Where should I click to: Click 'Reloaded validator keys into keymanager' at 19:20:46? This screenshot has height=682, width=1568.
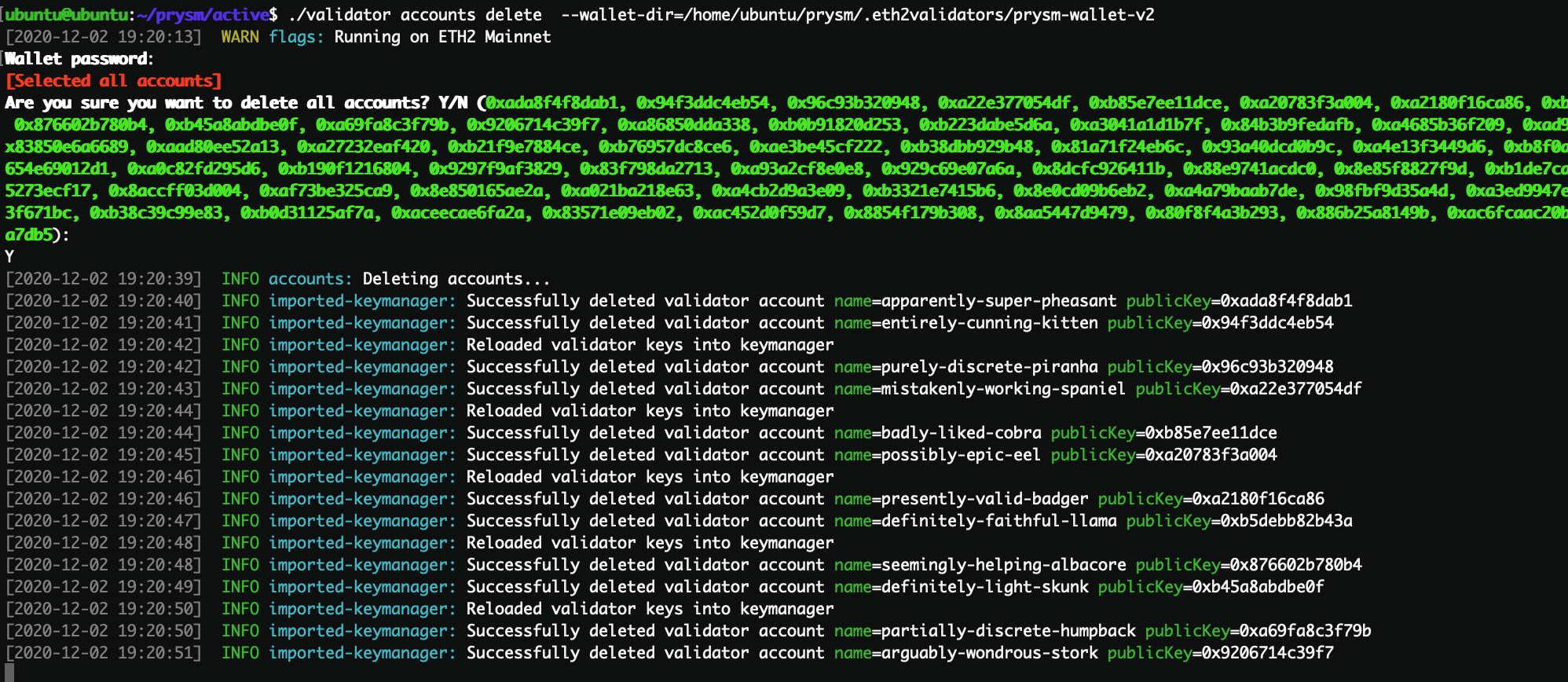click(x=650, y=477)
